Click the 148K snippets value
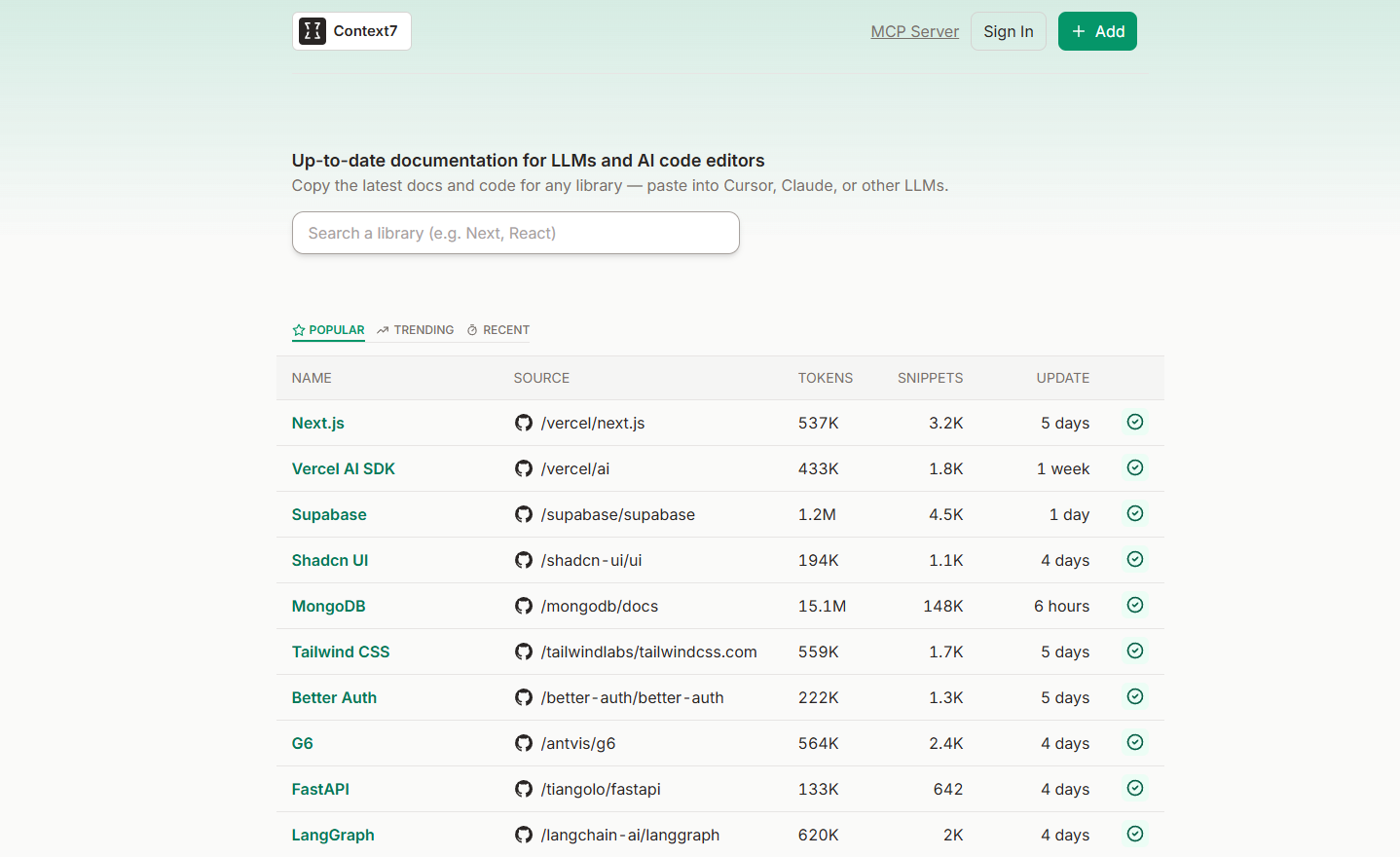 pyautogui.click(x=943, y=606)
